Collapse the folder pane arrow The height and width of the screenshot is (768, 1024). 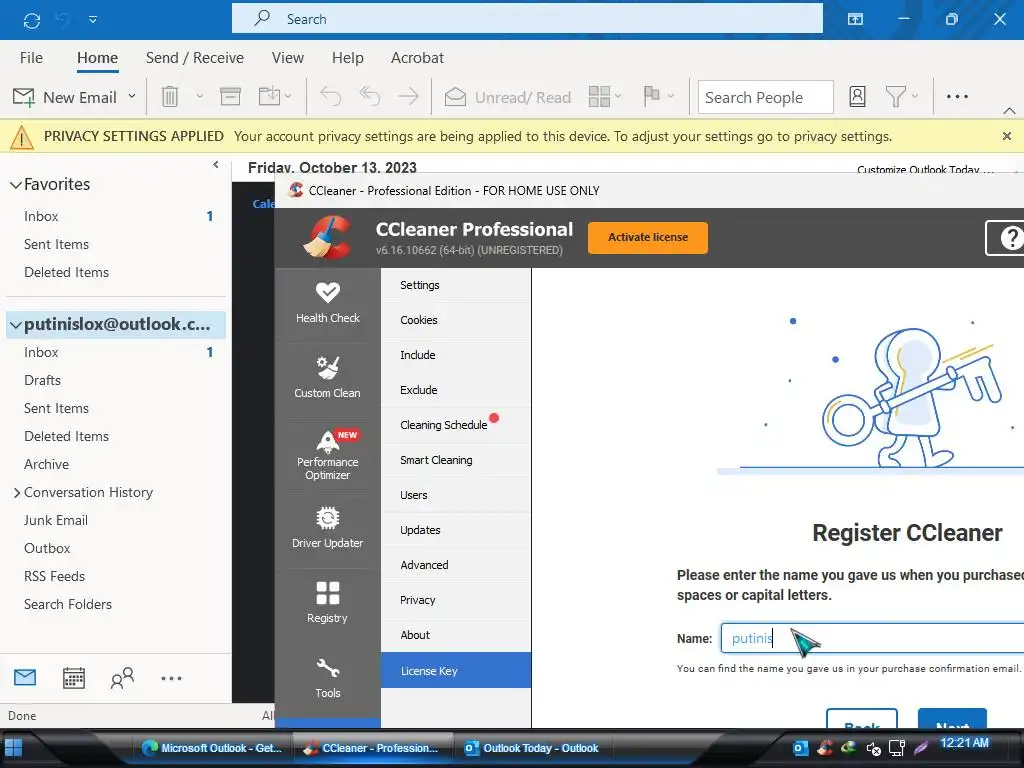(x=216, y=165)
